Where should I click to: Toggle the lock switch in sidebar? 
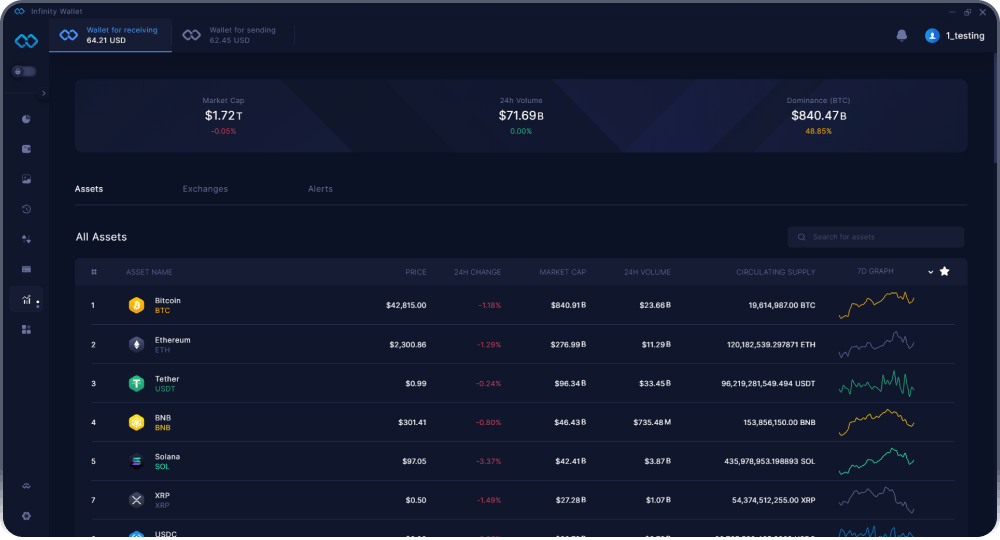point(24,71)
